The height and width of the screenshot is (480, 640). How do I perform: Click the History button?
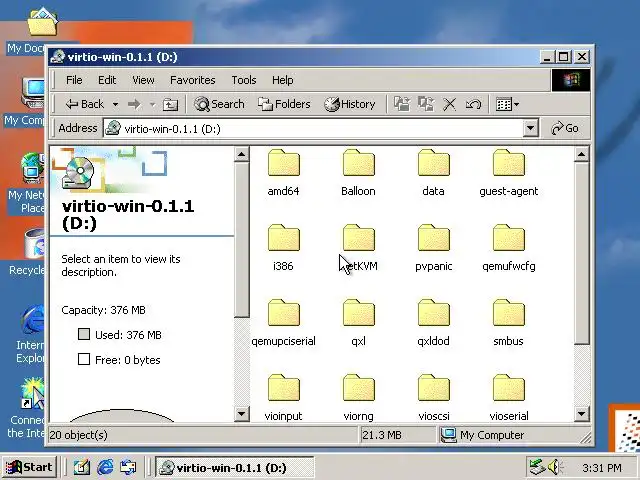coord(350,104)
